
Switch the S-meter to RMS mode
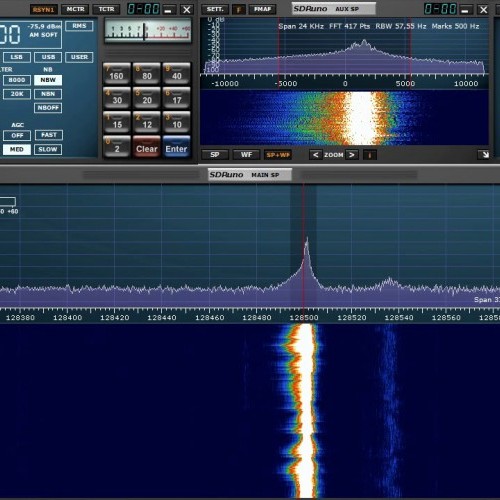79,26
